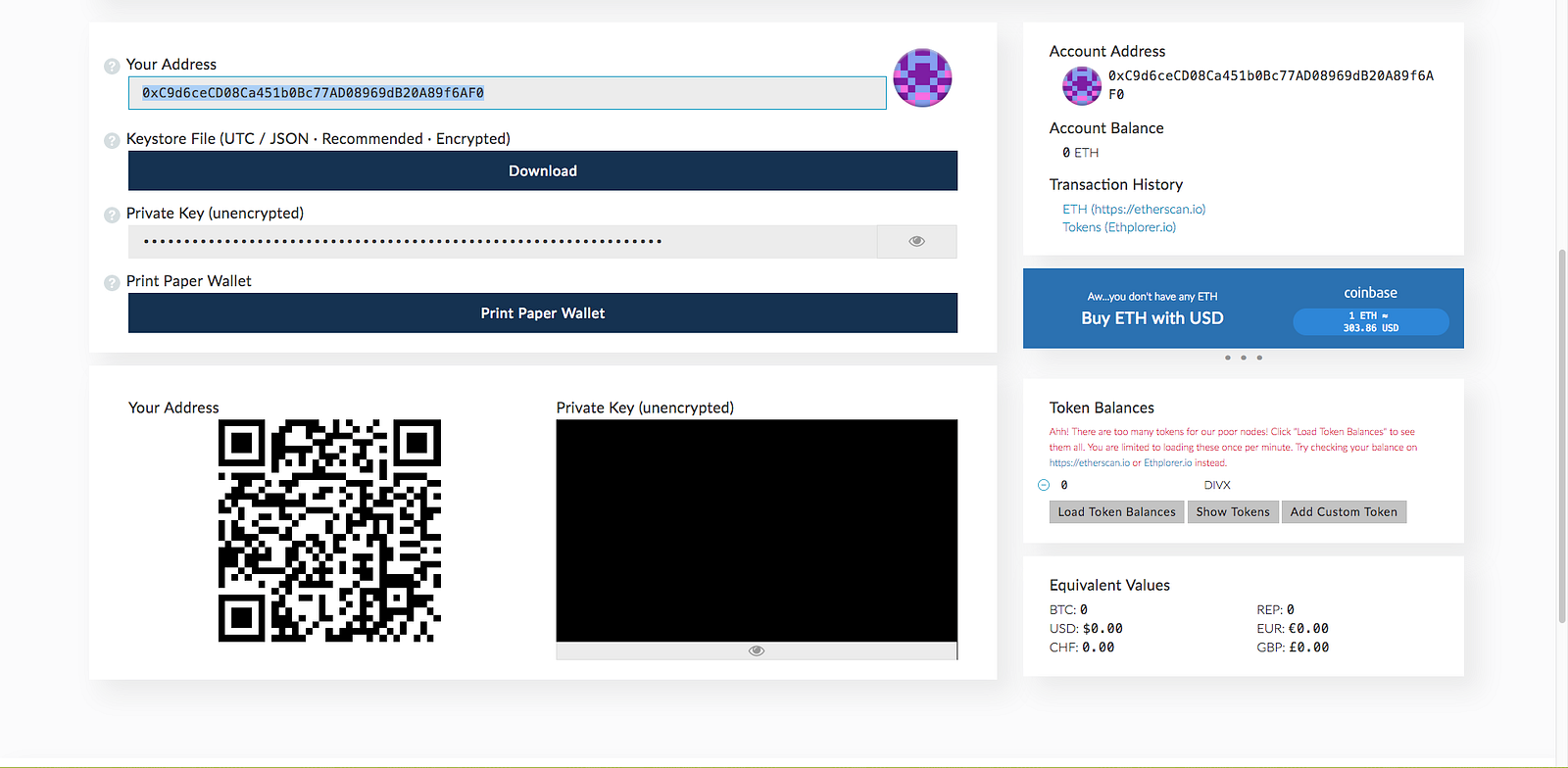1568x768 pixels.
Task: Remove the DIVX token with the minus icon
Action: (x=1044, y=485)
